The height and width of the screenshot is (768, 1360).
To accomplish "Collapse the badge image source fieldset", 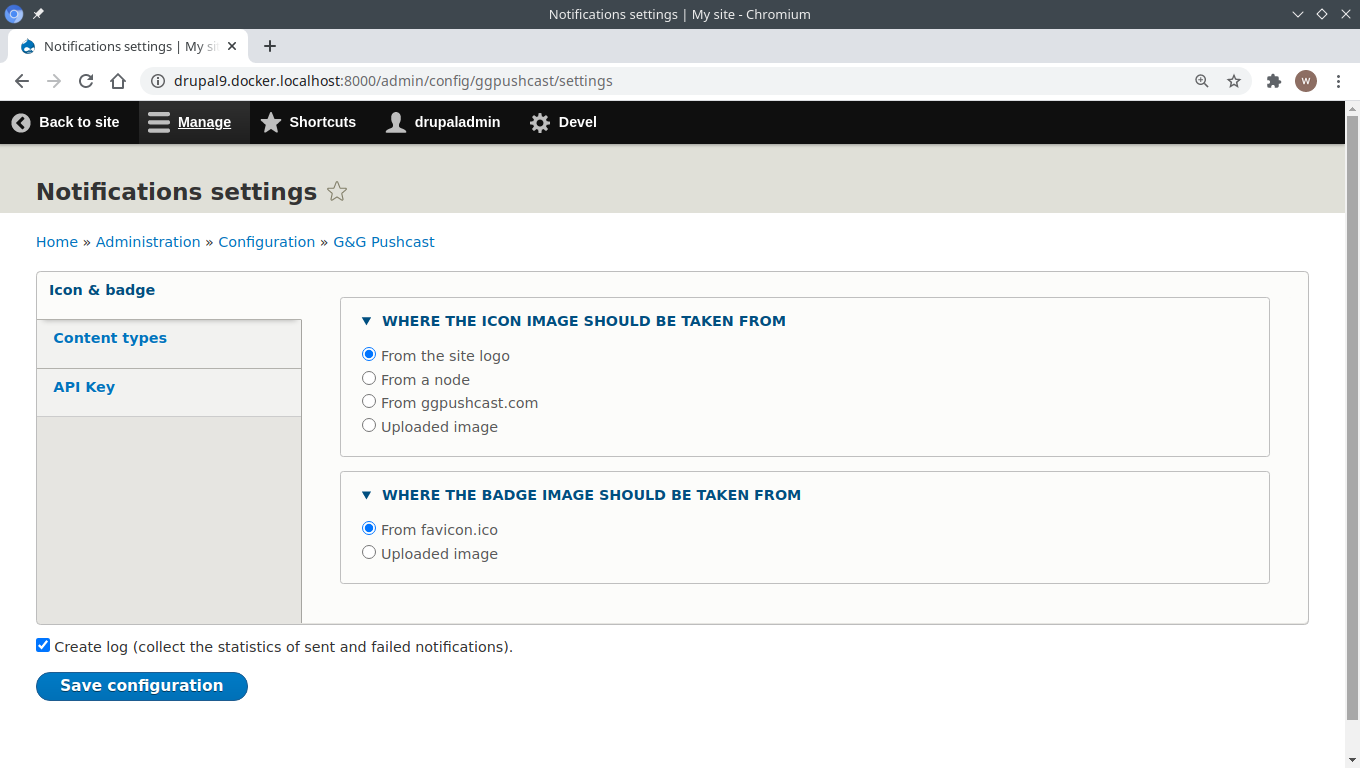I will 366,494.
